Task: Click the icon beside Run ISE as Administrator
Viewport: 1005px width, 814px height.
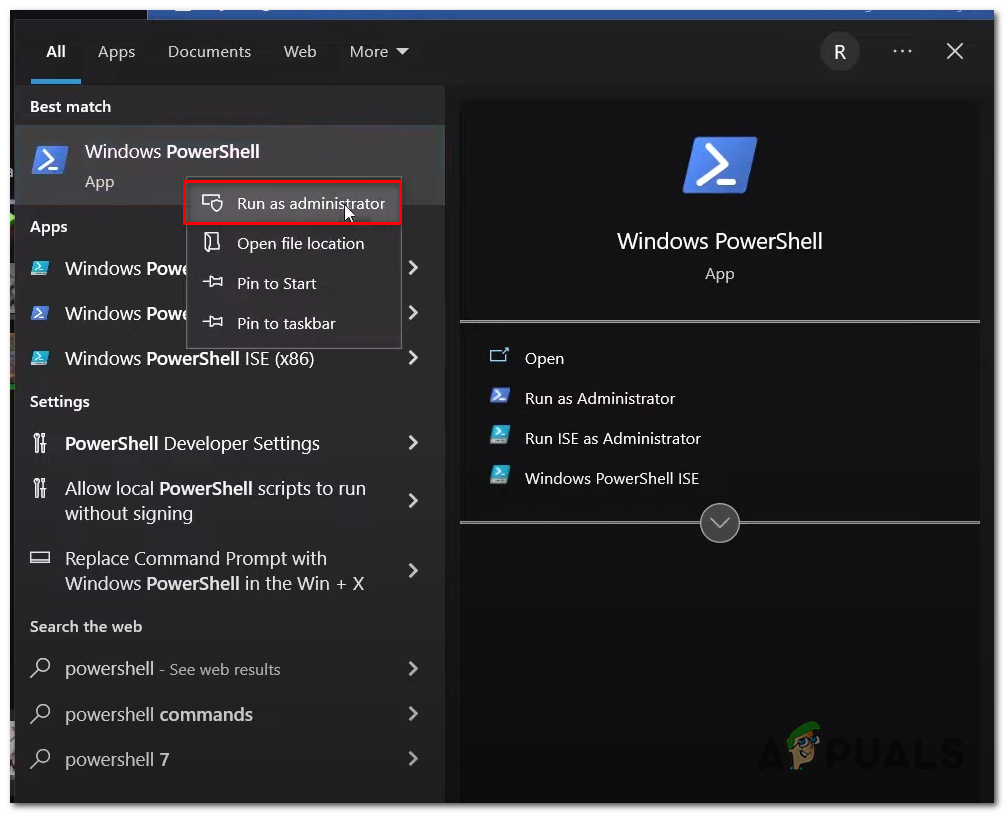Action: click(499, 435)
